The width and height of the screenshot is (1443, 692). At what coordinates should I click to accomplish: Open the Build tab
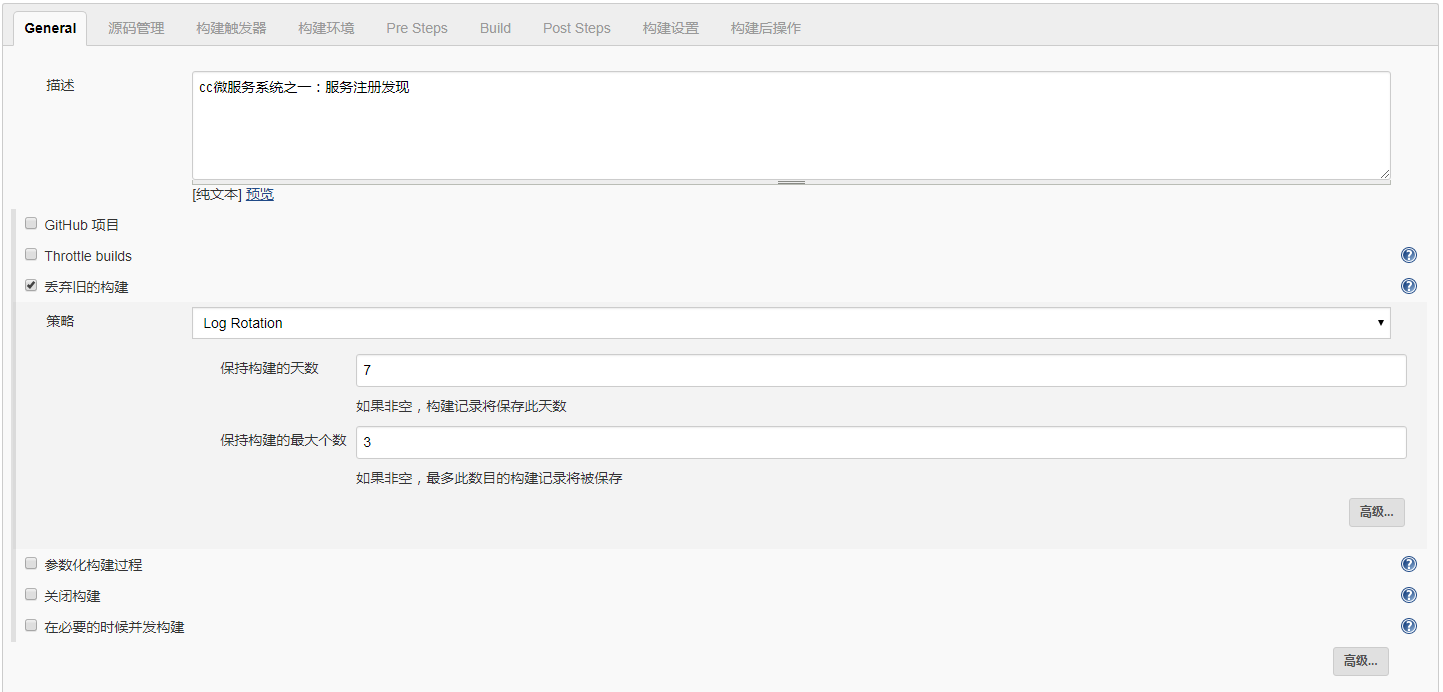click(495, 28)
